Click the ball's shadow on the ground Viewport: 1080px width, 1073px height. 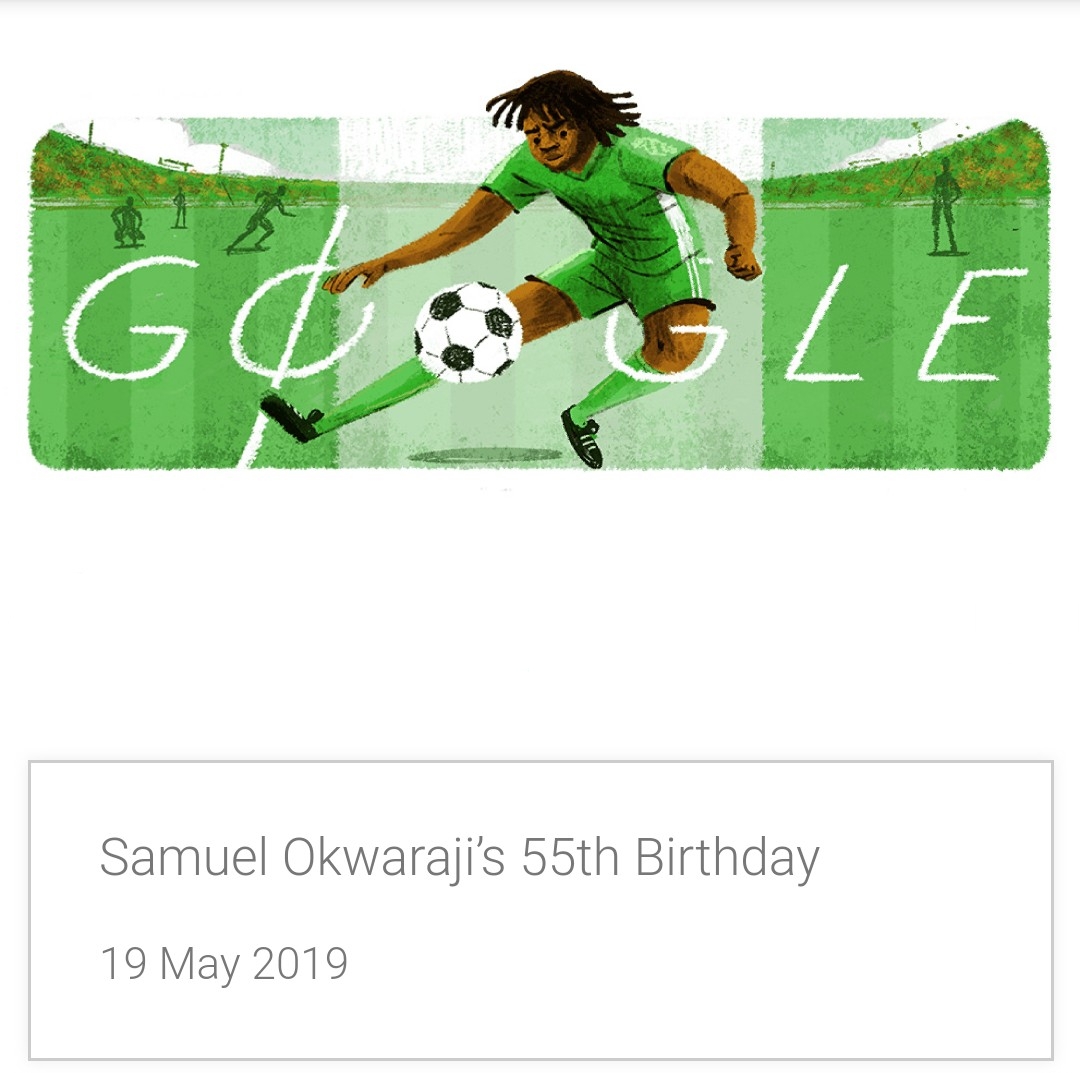click(x=486, y=455)
